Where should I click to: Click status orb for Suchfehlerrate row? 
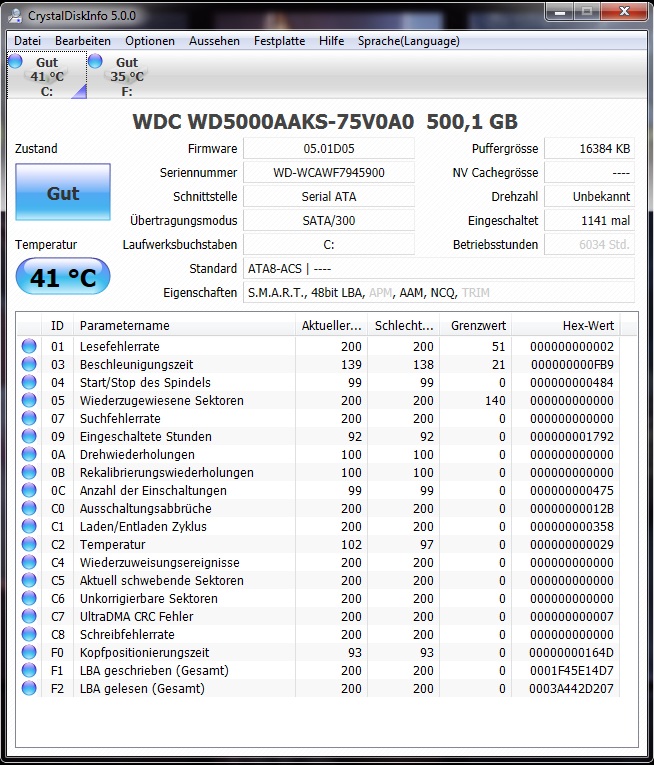coord(29,418)
